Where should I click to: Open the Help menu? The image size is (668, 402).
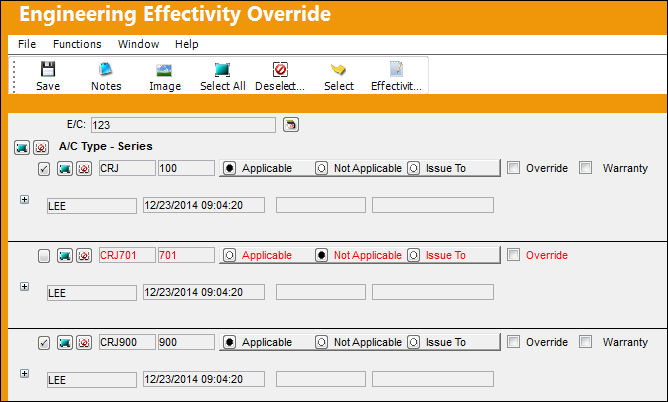pos(187,44)
